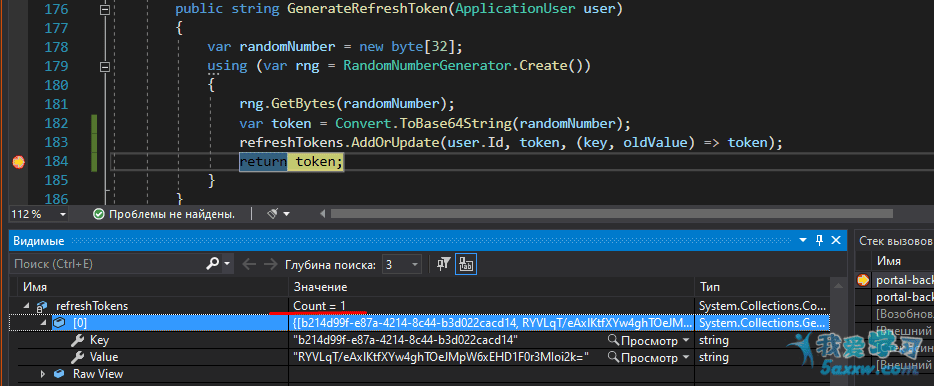
Task: Click the type cell of refreshTokens row
Action: [762, 306]
